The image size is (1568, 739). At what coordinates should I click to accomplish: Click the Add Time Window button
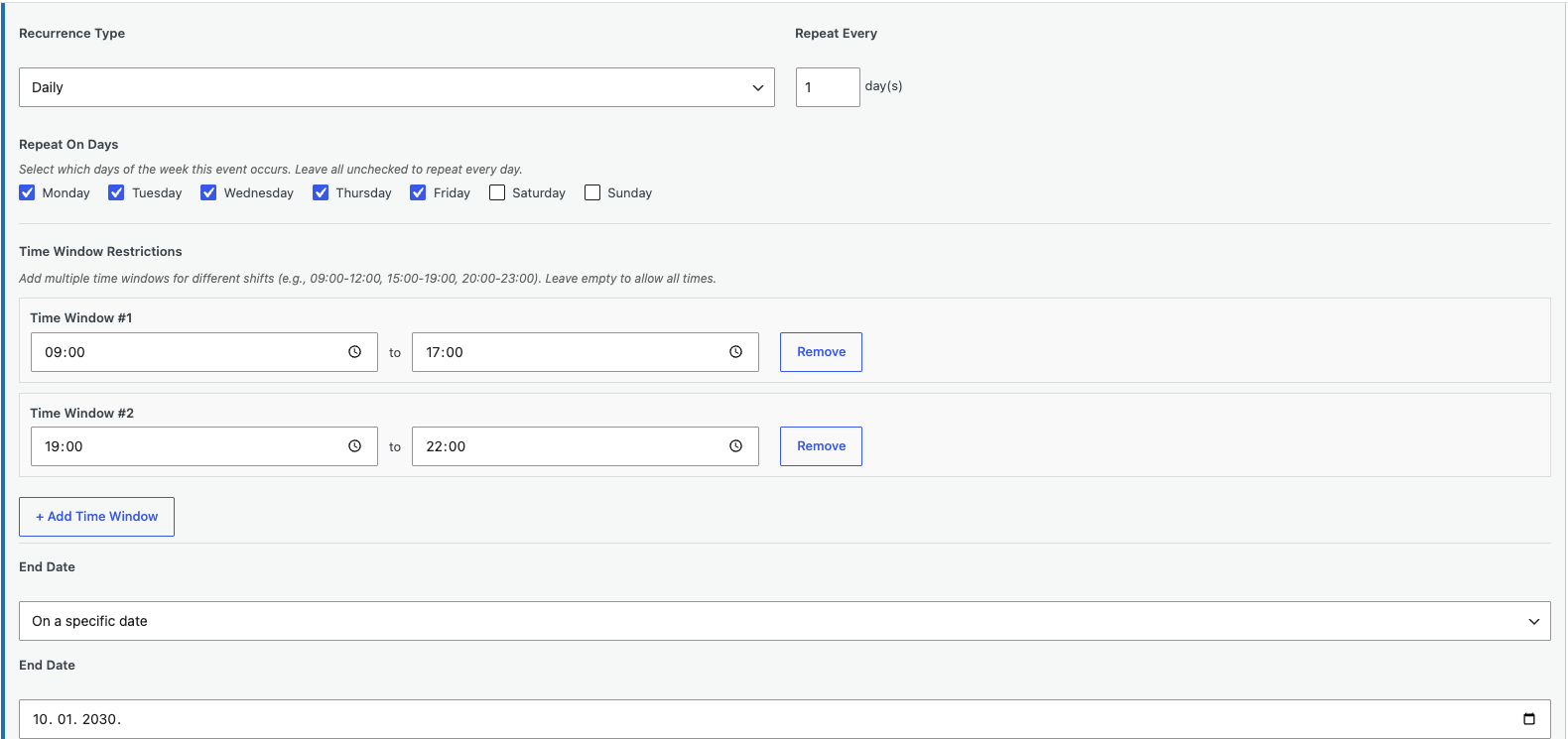pos(96,517)
